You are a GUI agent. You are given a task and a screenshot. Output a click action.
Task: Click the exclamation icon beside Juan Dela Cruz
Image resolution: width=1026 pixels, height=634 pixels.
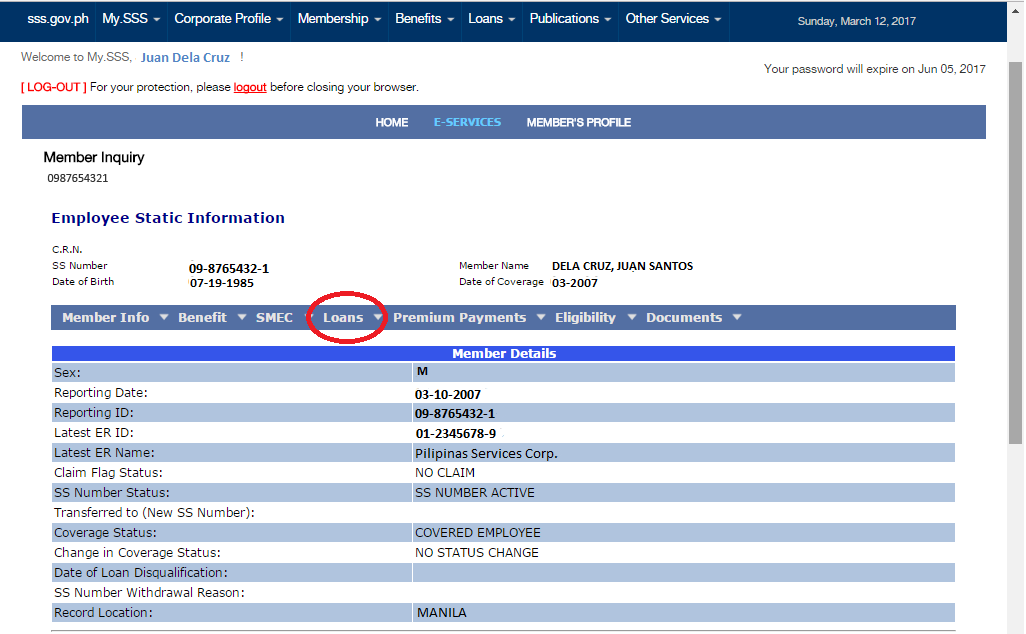(240, 57)
